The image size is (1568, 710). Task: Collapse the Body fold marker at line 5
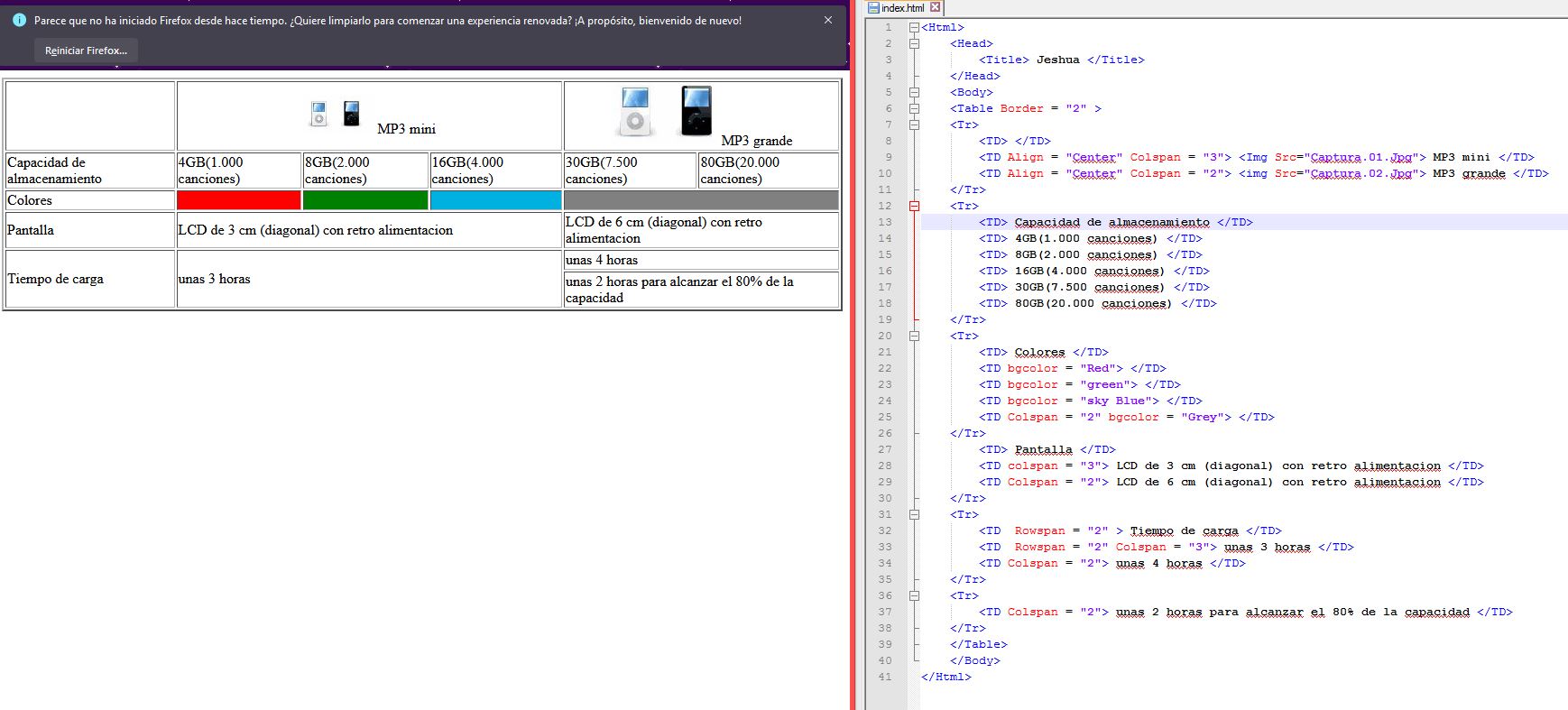pyautogui.click(x=914, y=92)
